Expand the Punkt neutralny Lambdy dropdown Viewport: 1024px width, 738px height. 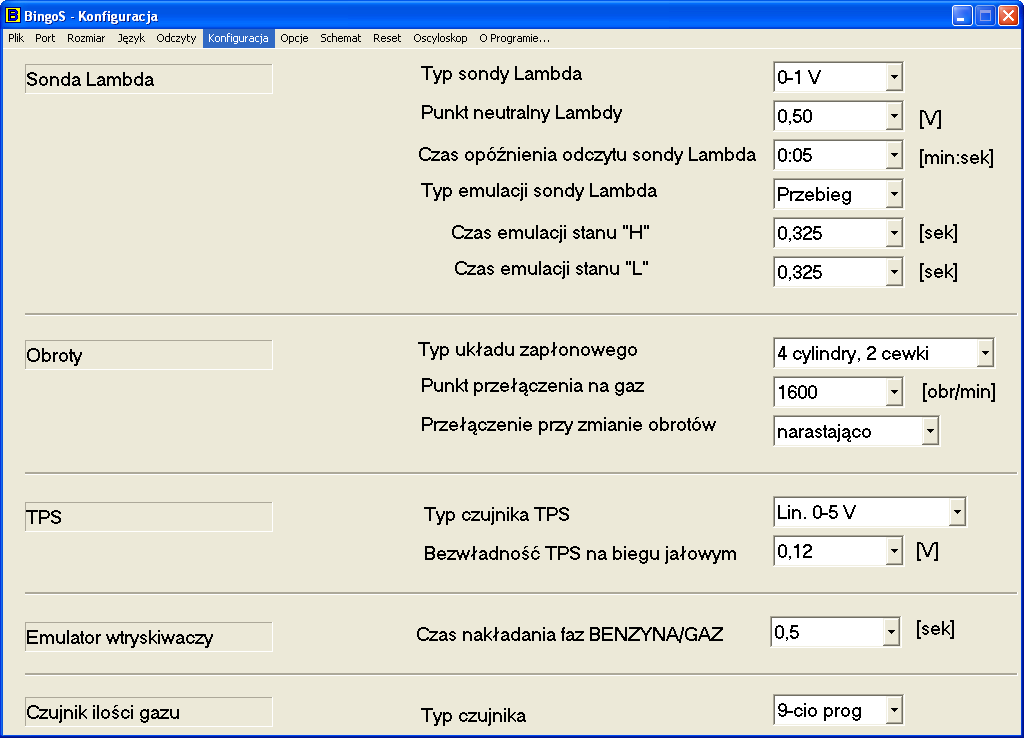894,117
